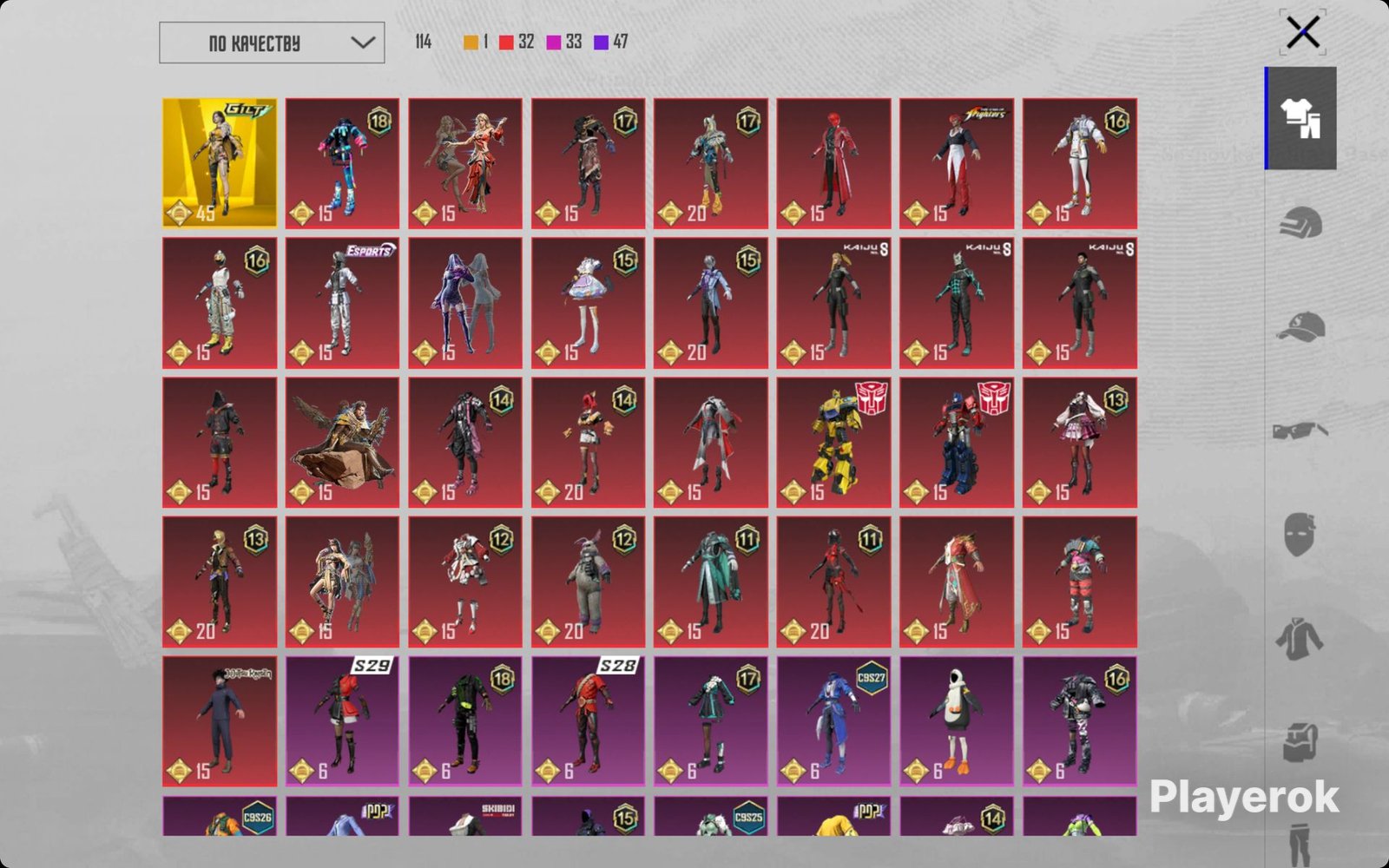Screen dimensions: 1389x868
Task: Open the S28 season outfit
Action: point(589,721)
